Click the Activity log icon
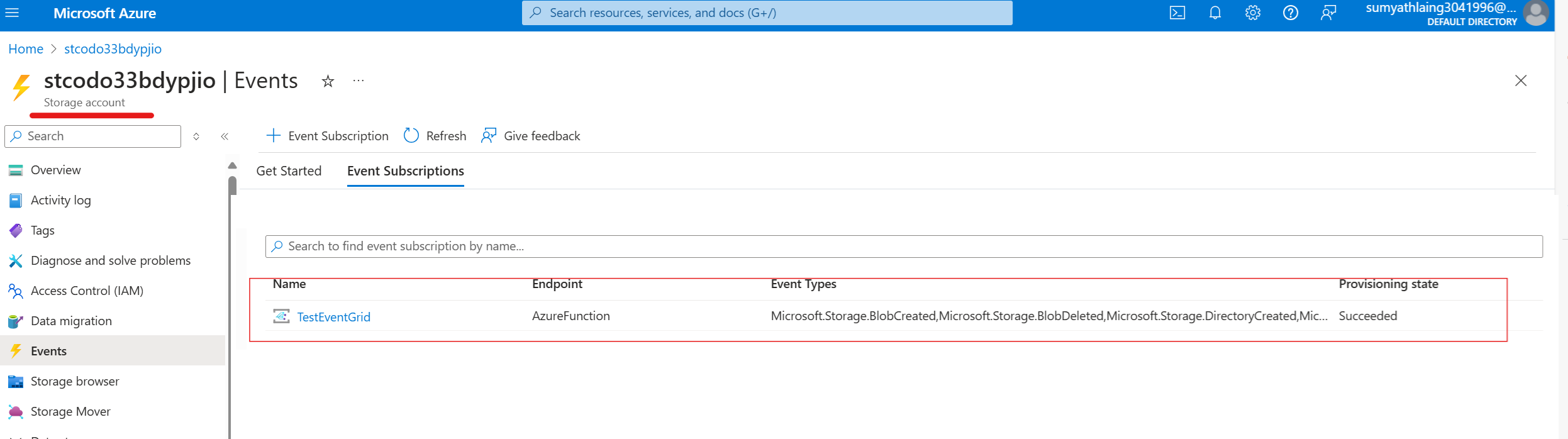 pos(16,200)
